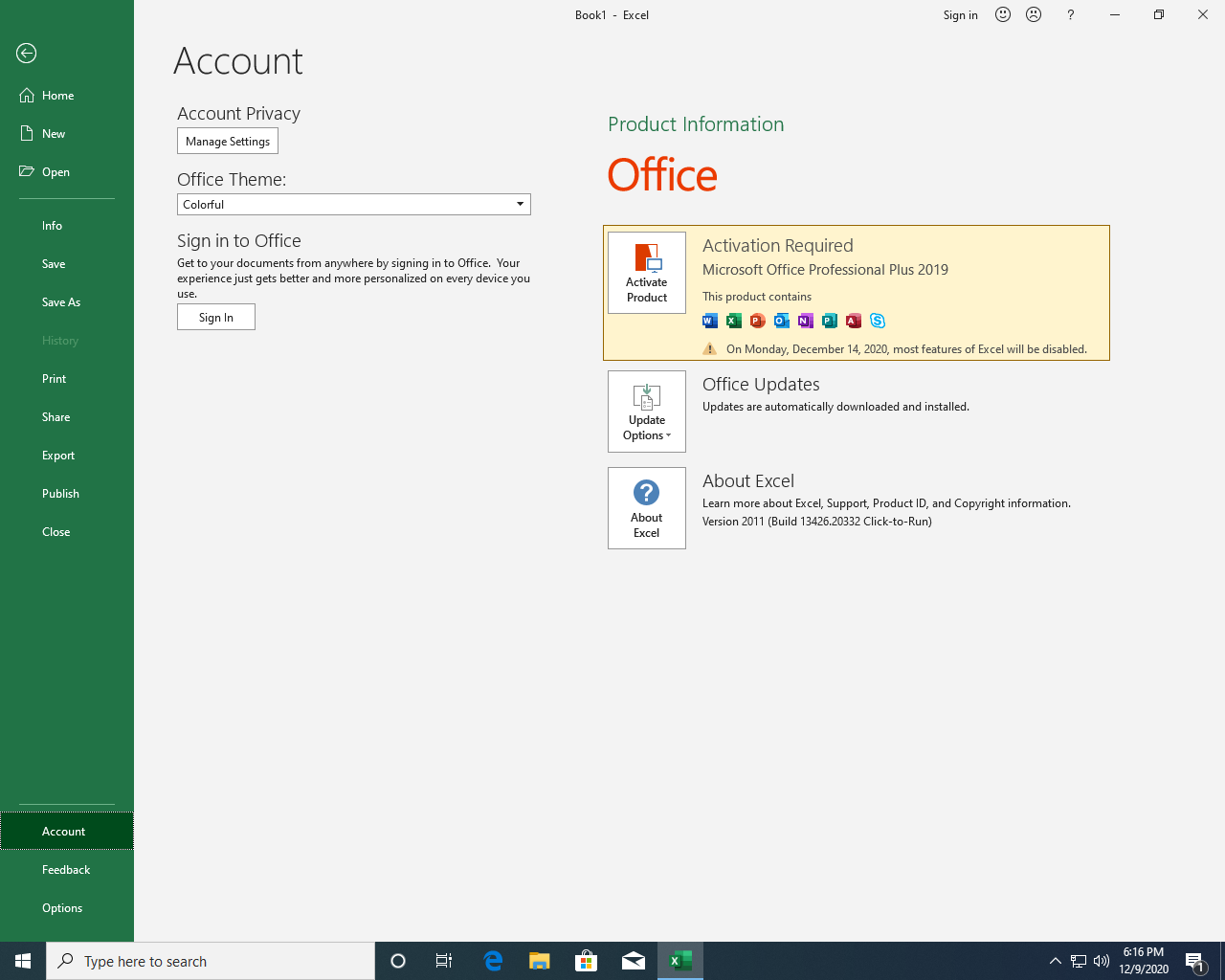Select Export in the backstage menu
The width and height of the screenshot is (1225, 980).
(67, 456)
